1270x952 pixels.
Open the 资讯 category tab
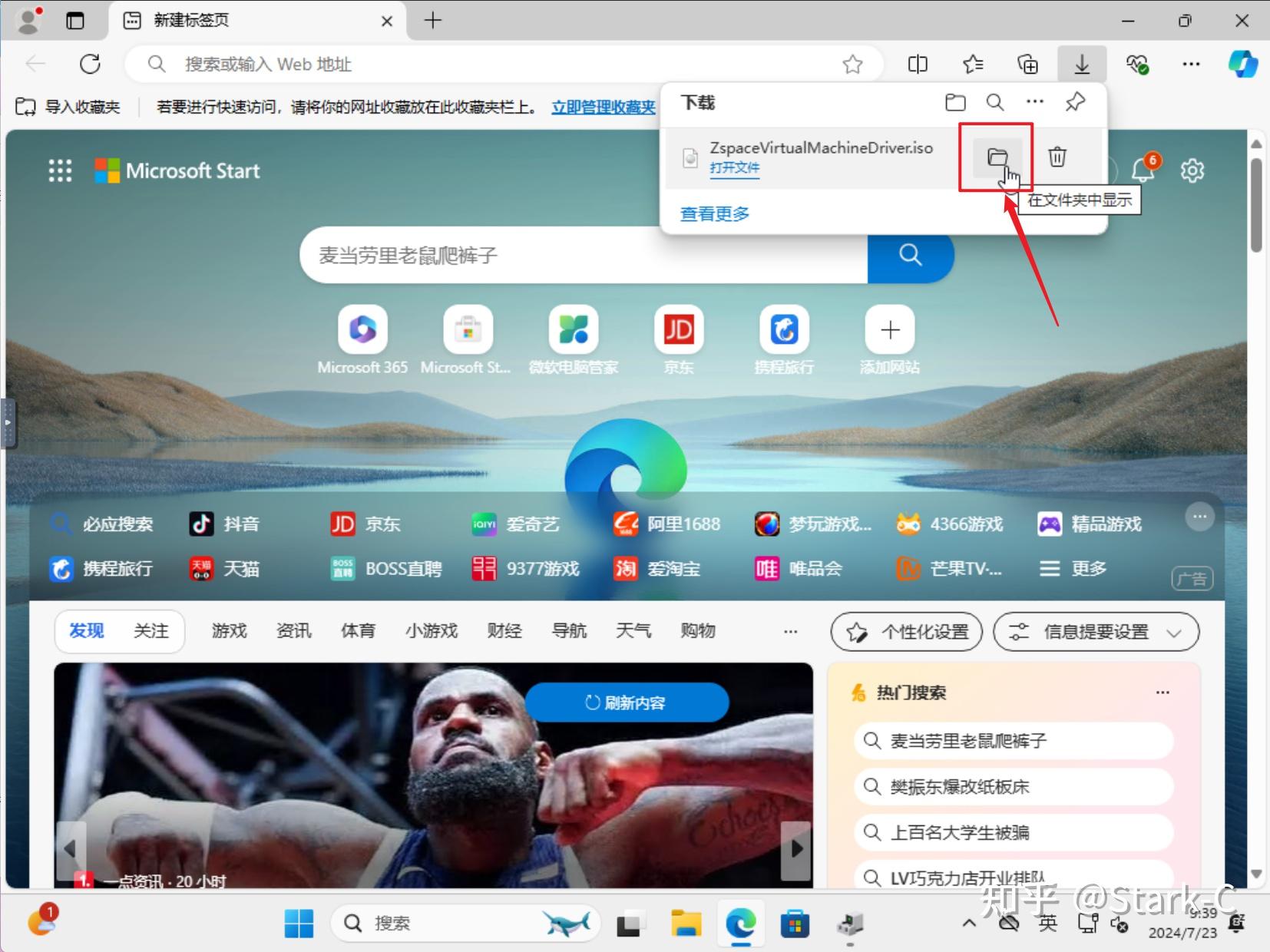coord(294,631)
